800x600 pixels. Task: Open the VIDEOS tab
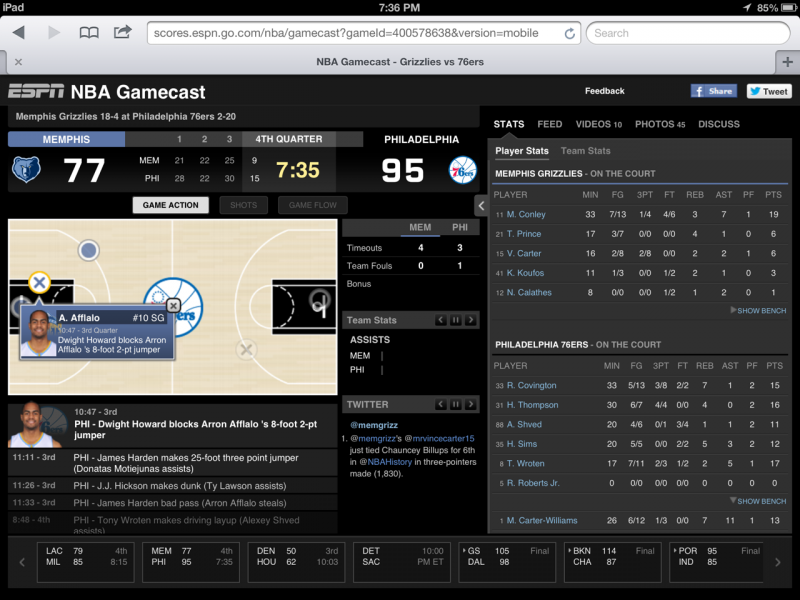pos(598,124)
